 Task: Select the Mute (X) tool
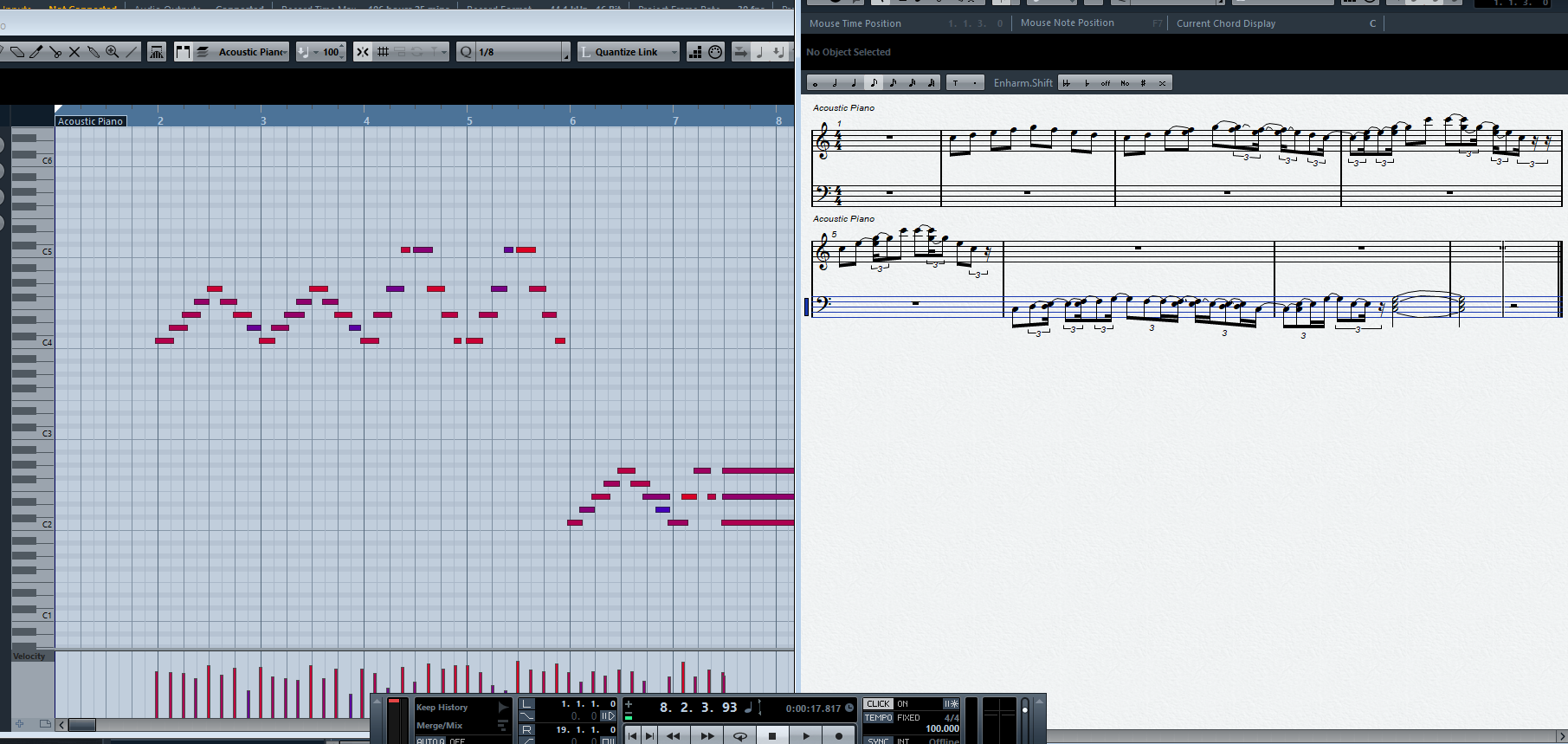(74, 52)
